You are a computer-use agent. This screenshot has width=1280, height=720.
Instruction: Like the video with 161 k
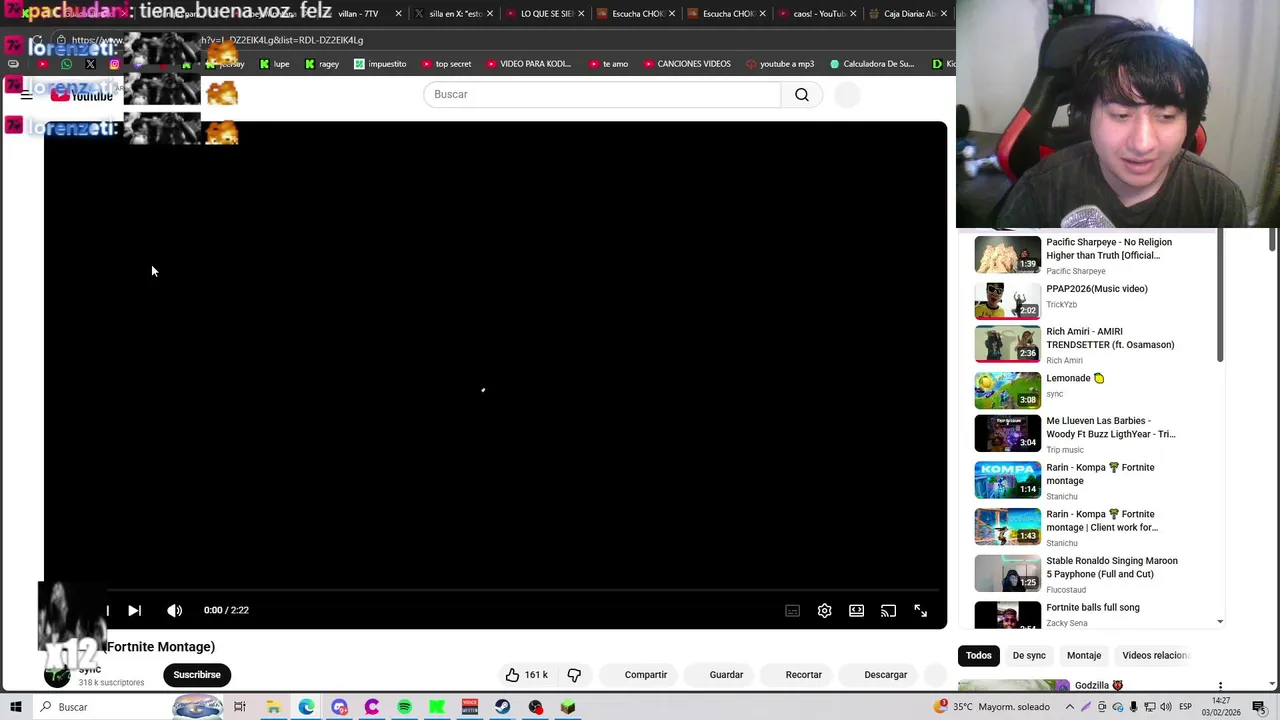tap(527, 675)
